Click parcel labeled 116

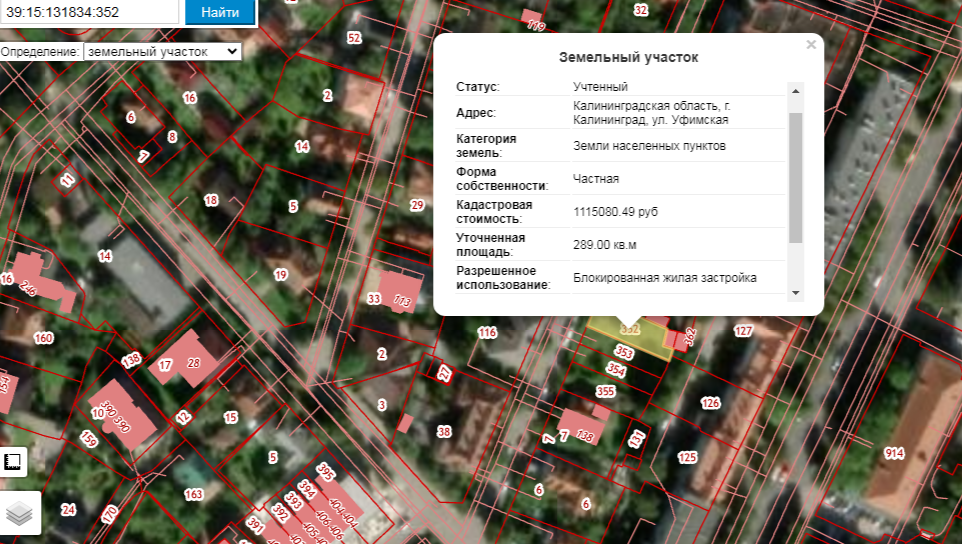click(x=487, y=332)
